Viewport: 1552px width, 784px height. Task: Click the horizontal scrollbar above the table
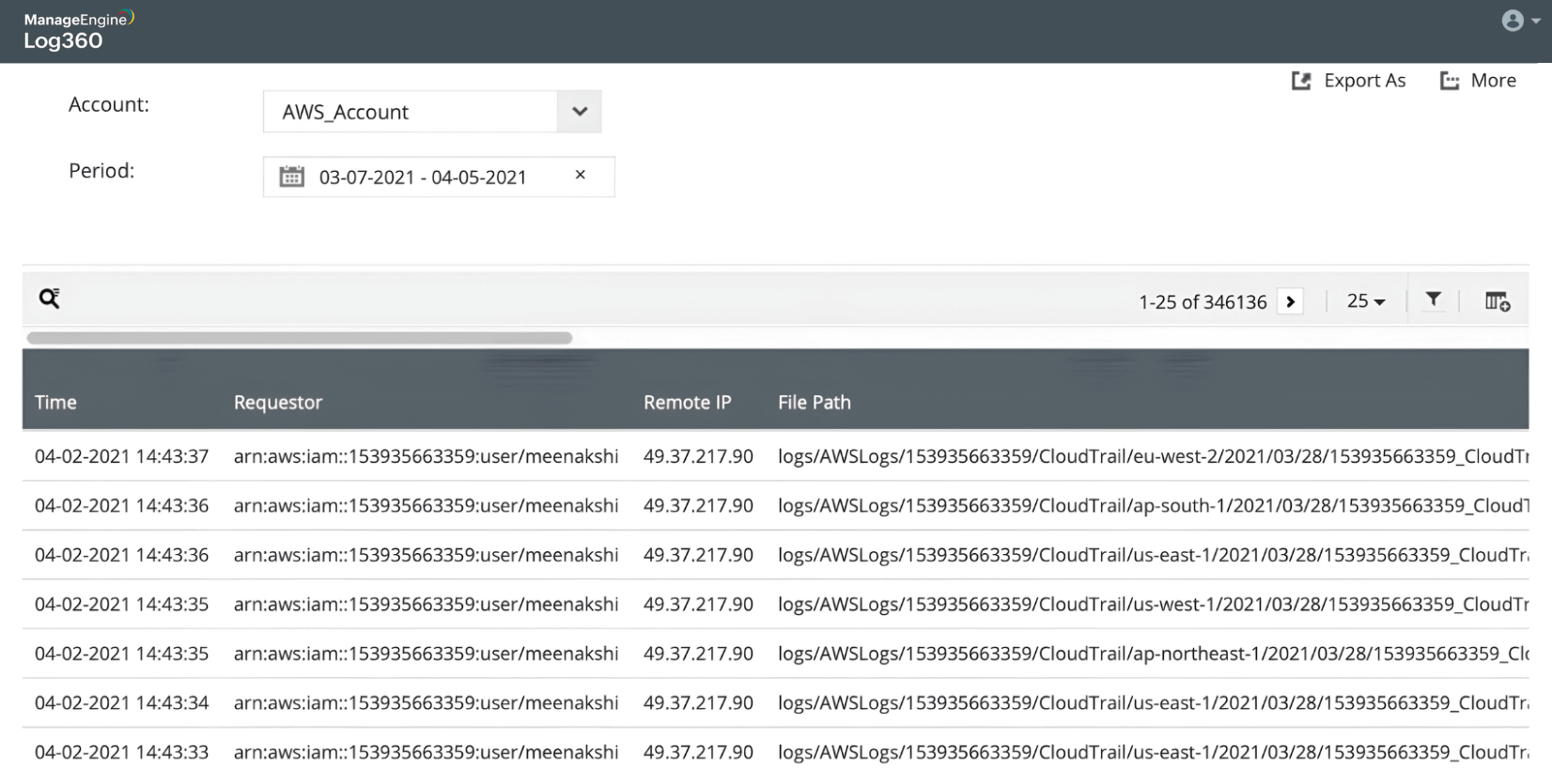[300, 338]
